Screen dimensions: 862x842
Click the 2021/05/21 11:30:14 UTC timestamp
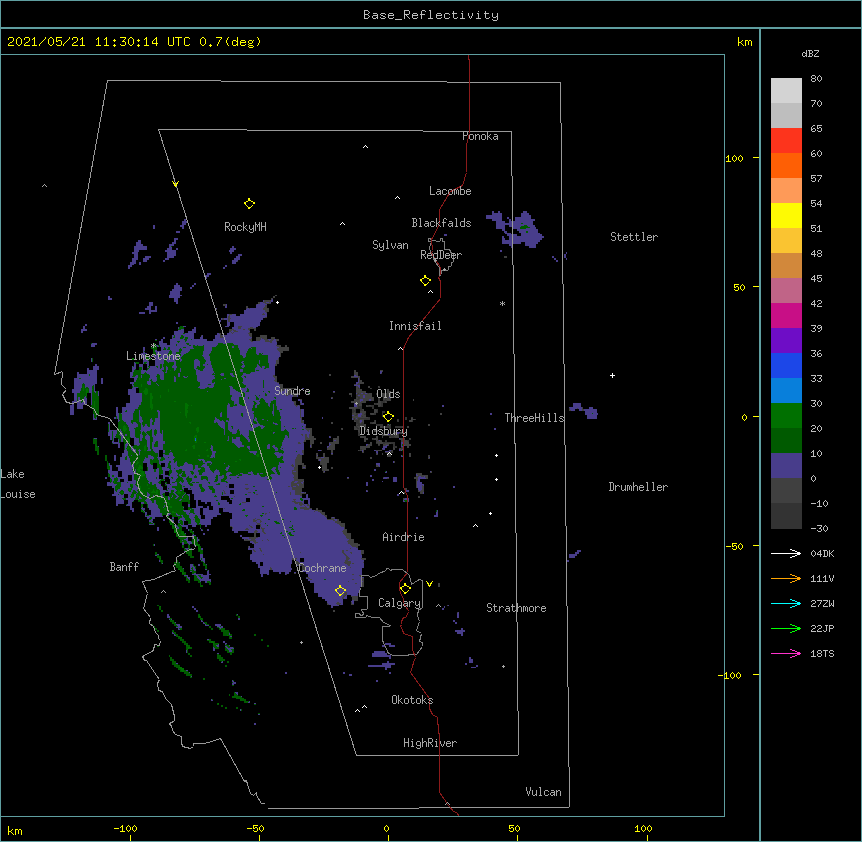(x=99, y=42)
